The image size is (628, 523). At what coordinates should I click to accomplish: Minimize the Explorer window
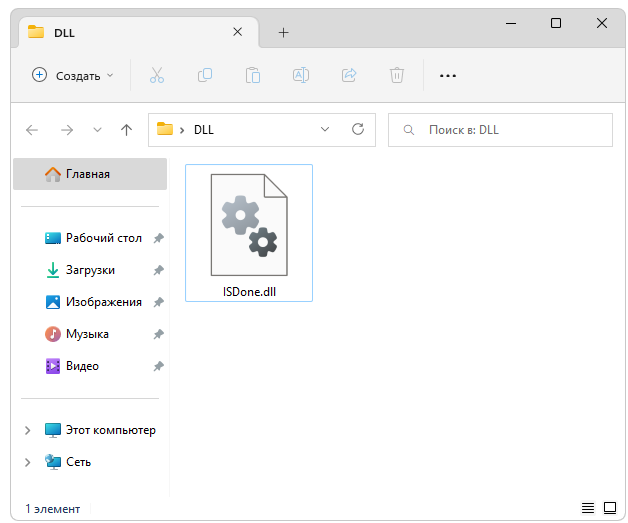[x=511, y=23]
